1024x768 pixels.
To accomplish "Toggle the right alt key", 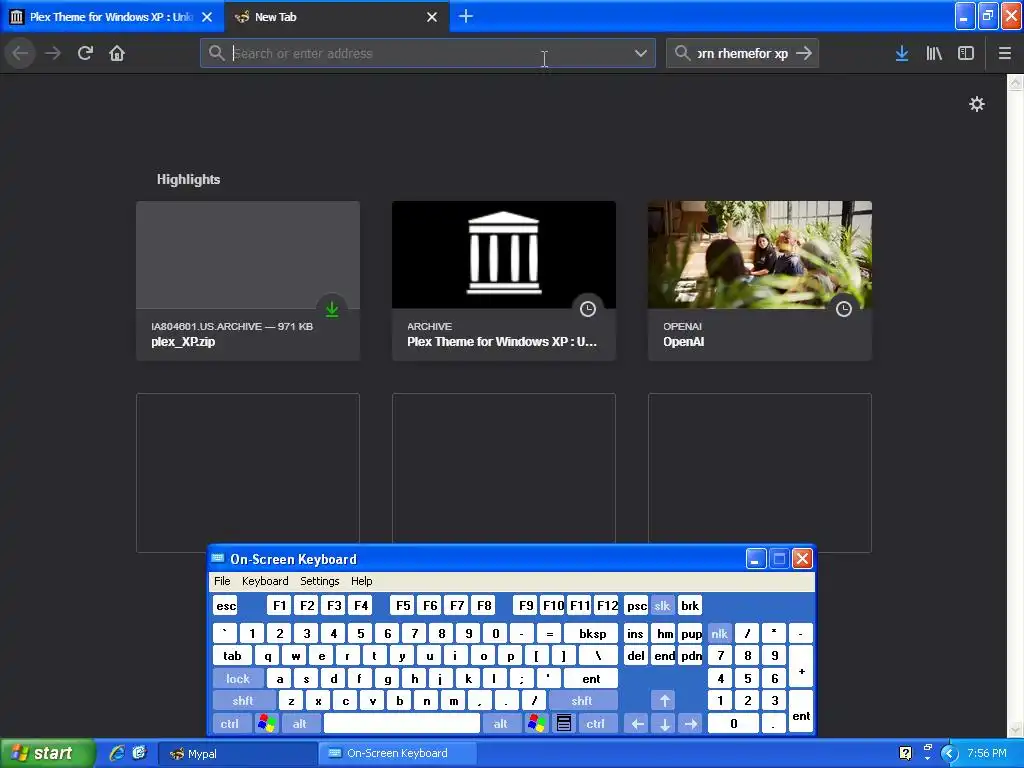I will click(x=500, y=724).
